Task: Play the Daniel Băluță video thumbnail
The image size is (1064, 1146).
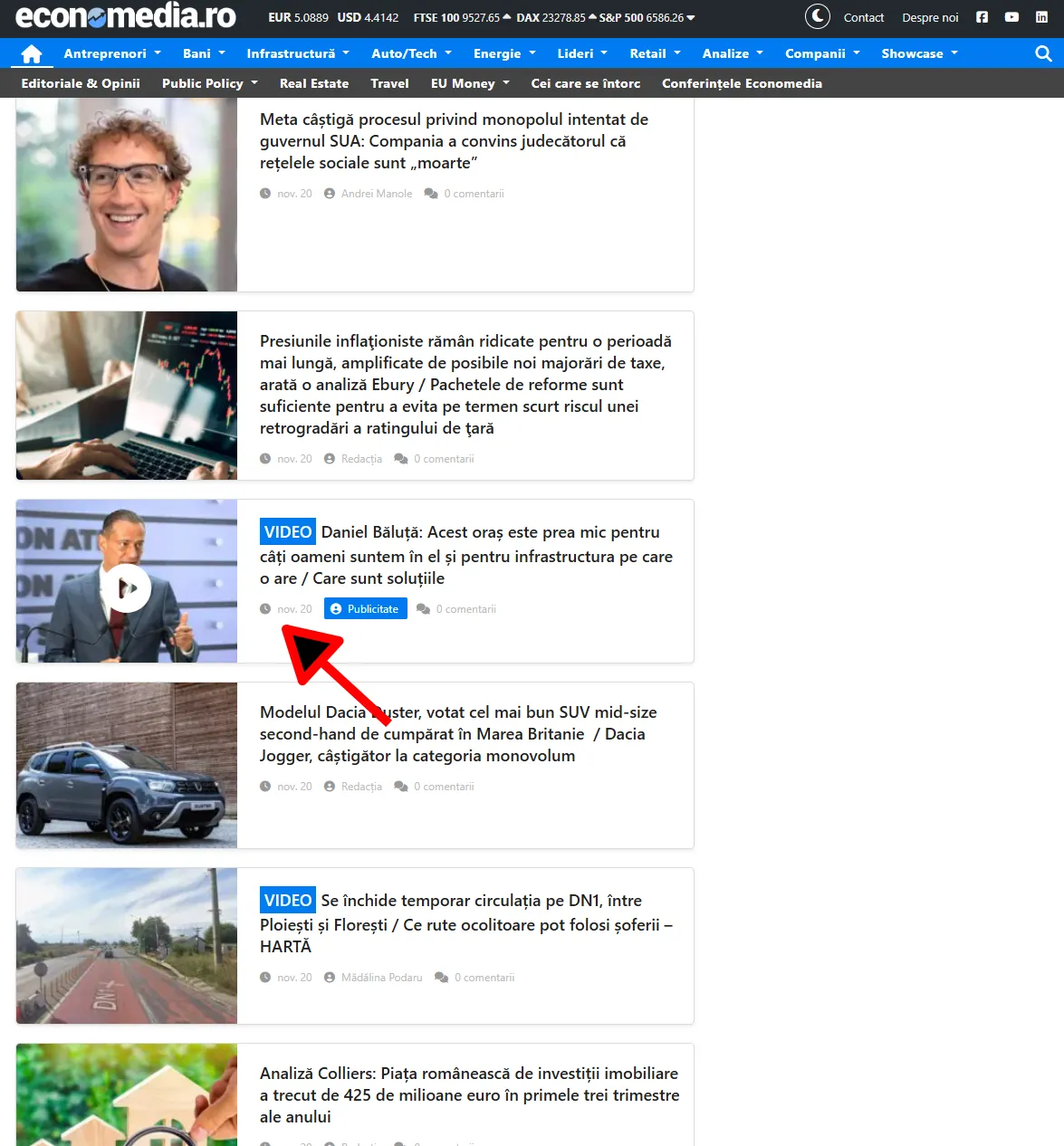Action: 126,587
